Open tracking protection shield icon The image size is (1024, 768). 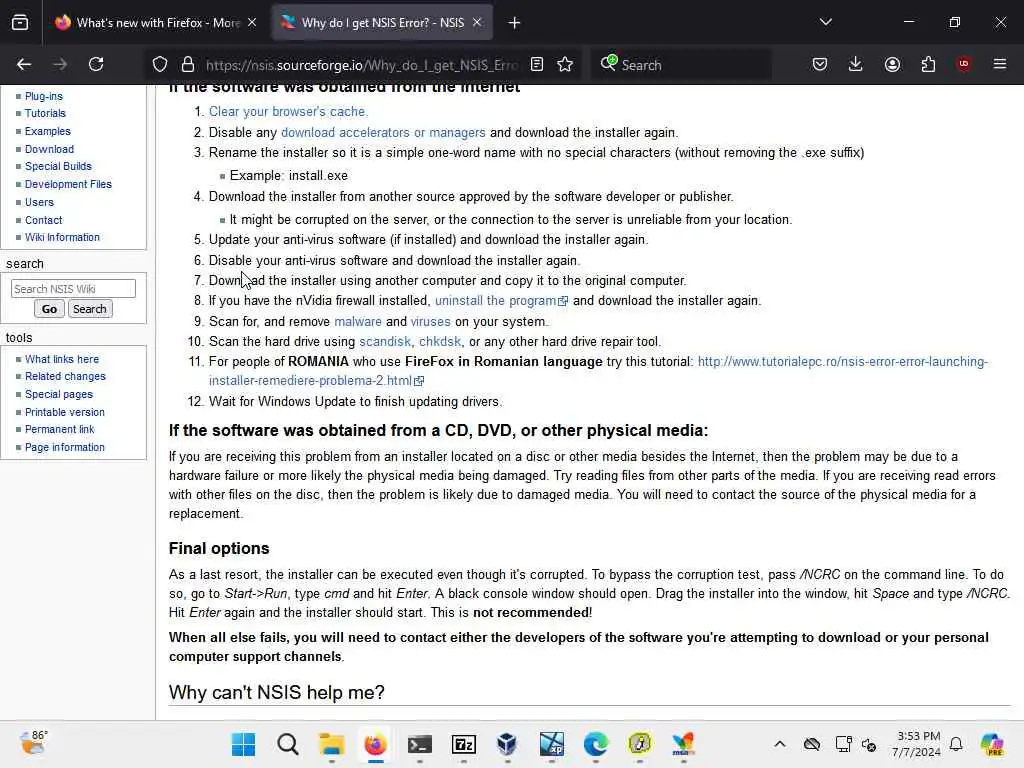click(x=160, y=64)
